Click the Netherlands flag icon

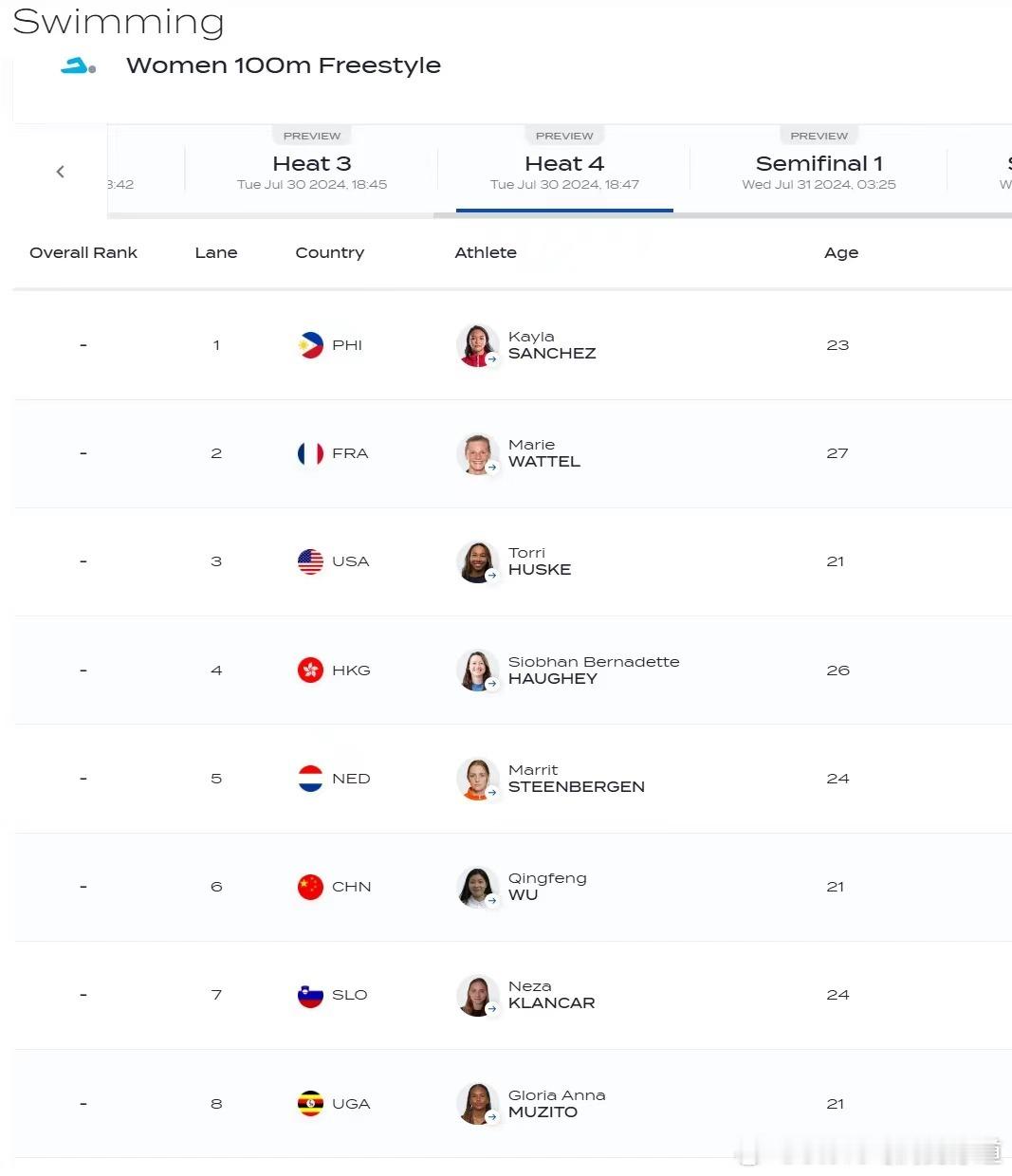[310, 779]
